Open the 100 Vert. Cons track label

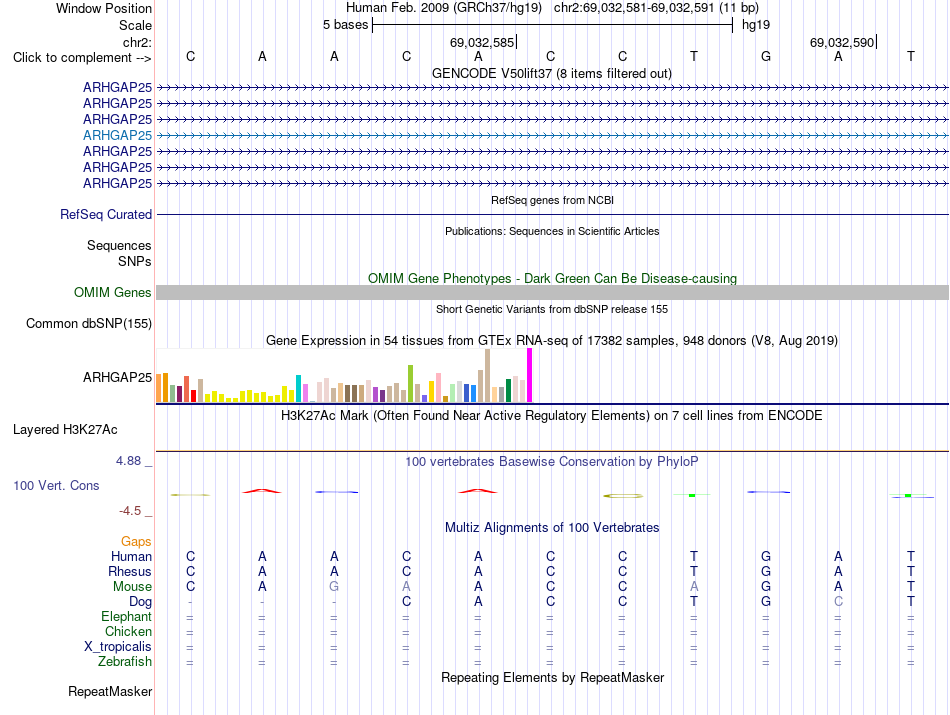(56, 485)
